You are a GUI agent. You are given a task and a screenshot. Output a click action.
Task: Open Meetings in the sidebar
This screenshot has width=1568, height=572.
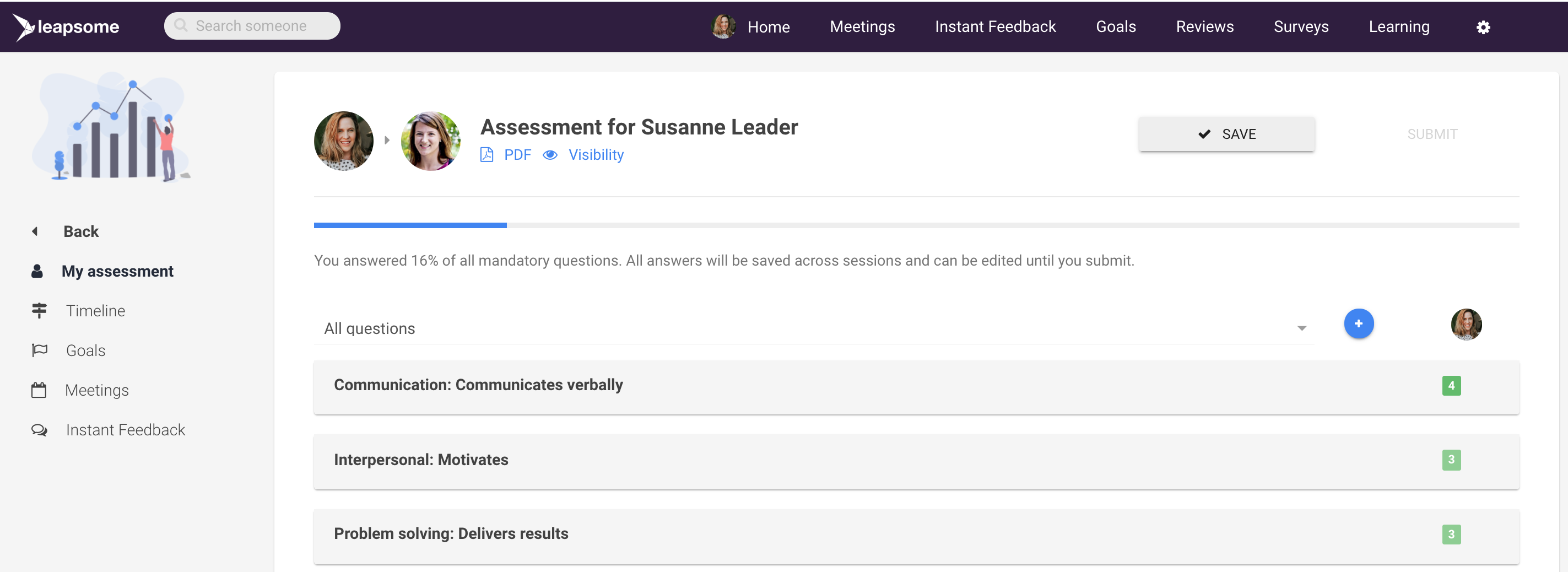click(x=97, y=390)
